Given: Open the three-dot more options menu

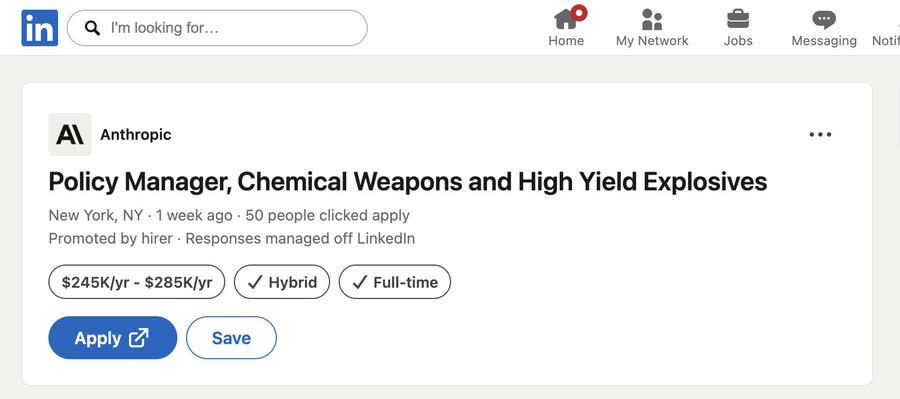Looking at the screenshot, I should click(x=820, y=134).
